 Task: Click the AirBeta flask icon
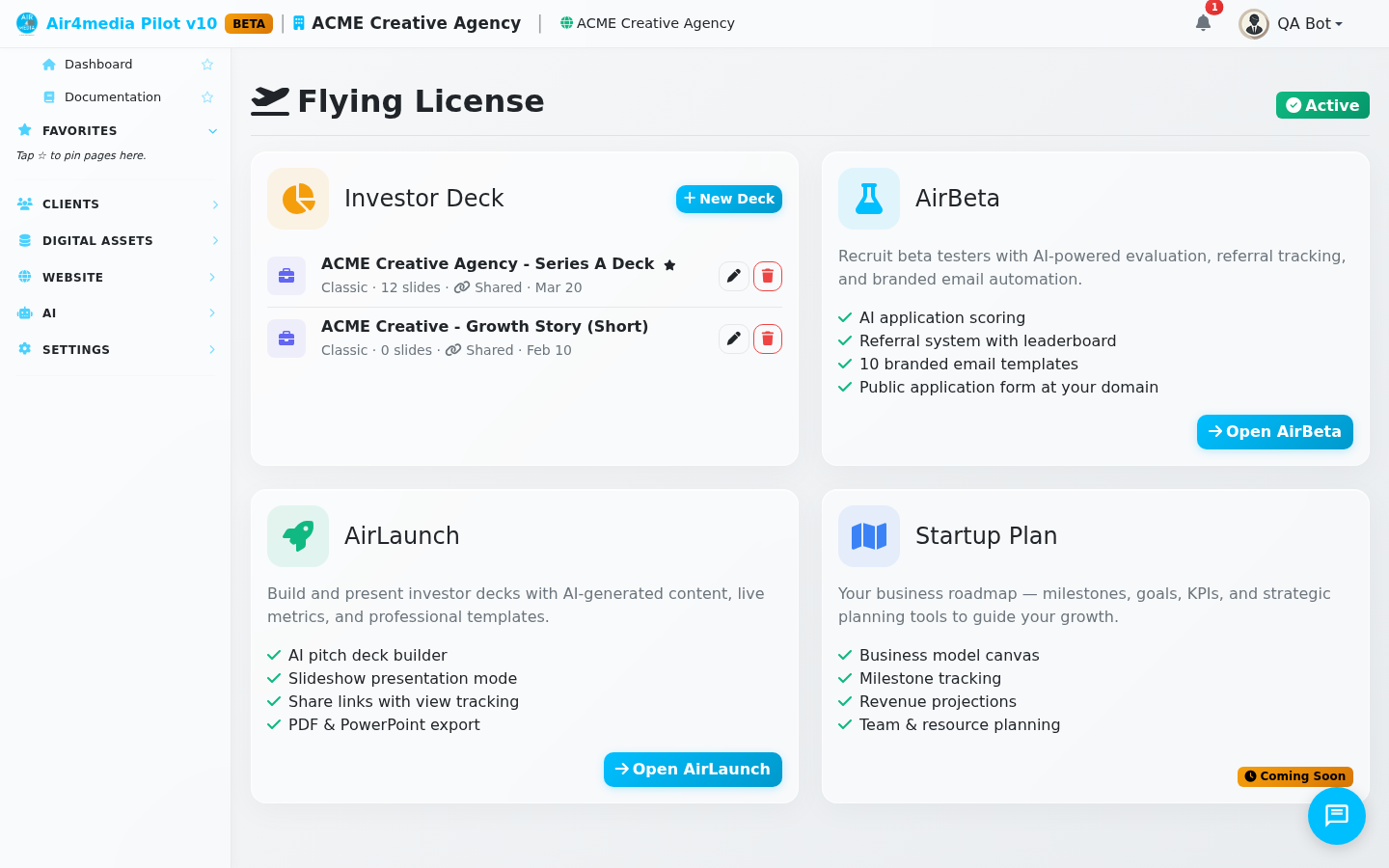(869, 199)
